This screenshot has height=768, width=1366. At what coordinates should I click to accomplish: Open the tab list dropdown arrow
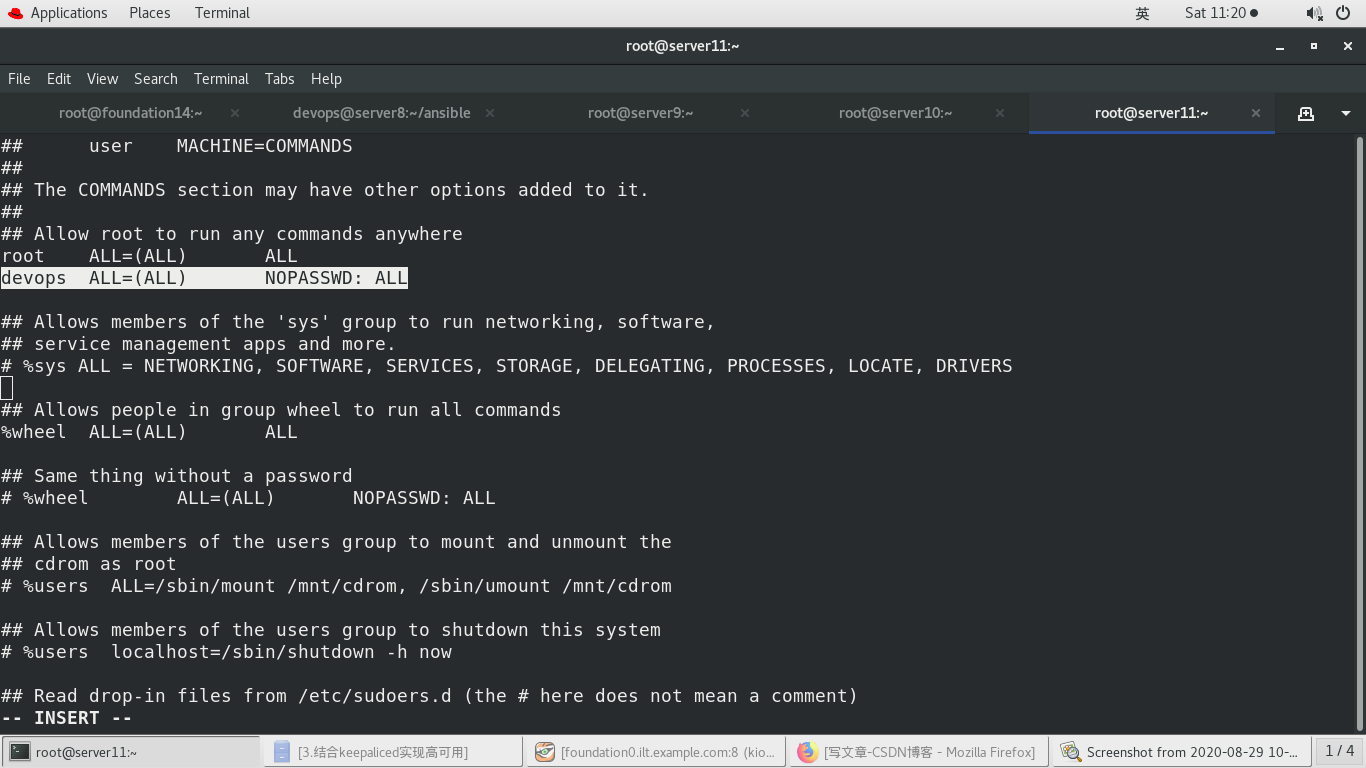coord(1344,113)
